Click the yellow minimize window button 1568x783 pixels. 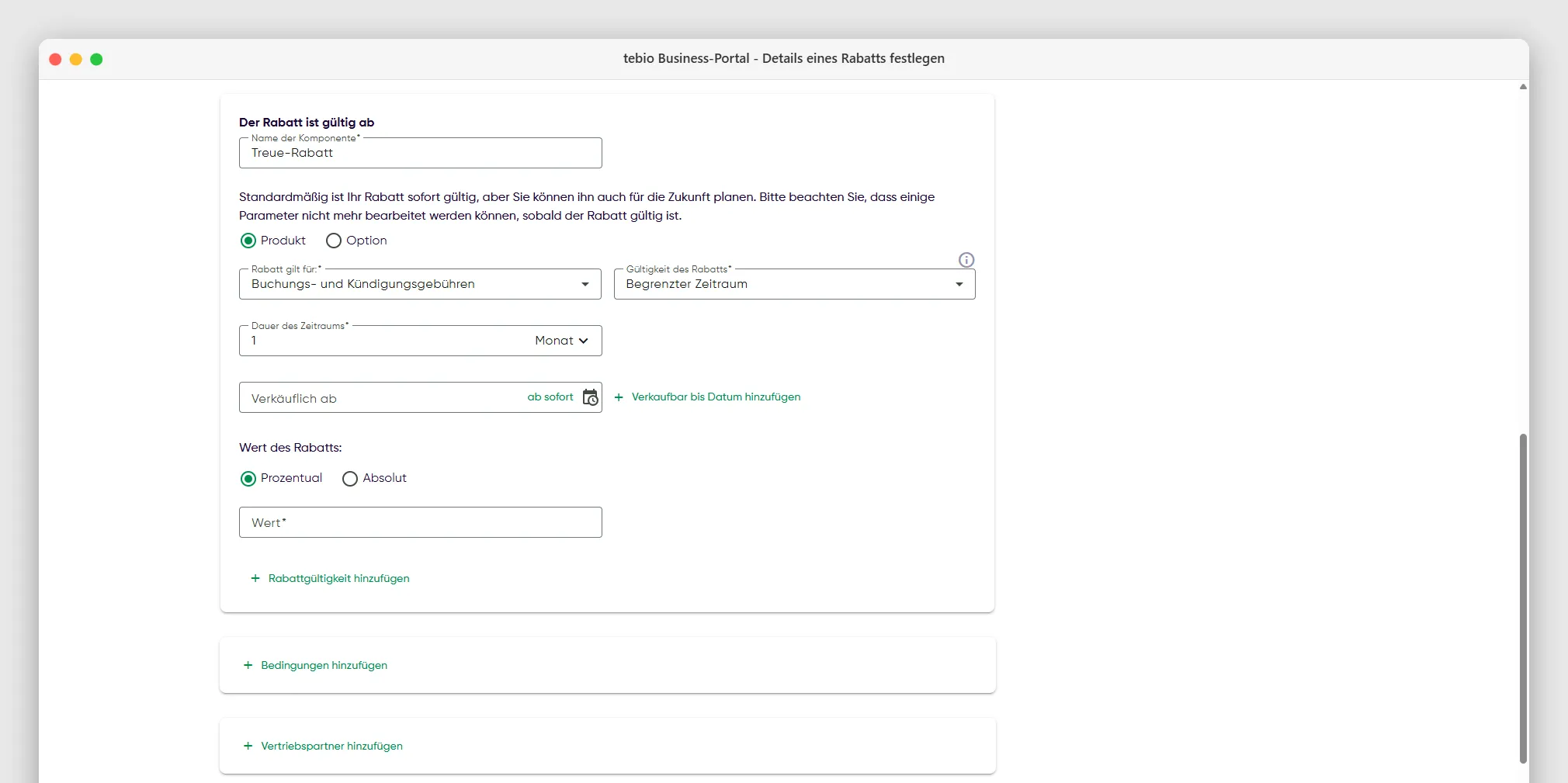click(x=76, y=59)
